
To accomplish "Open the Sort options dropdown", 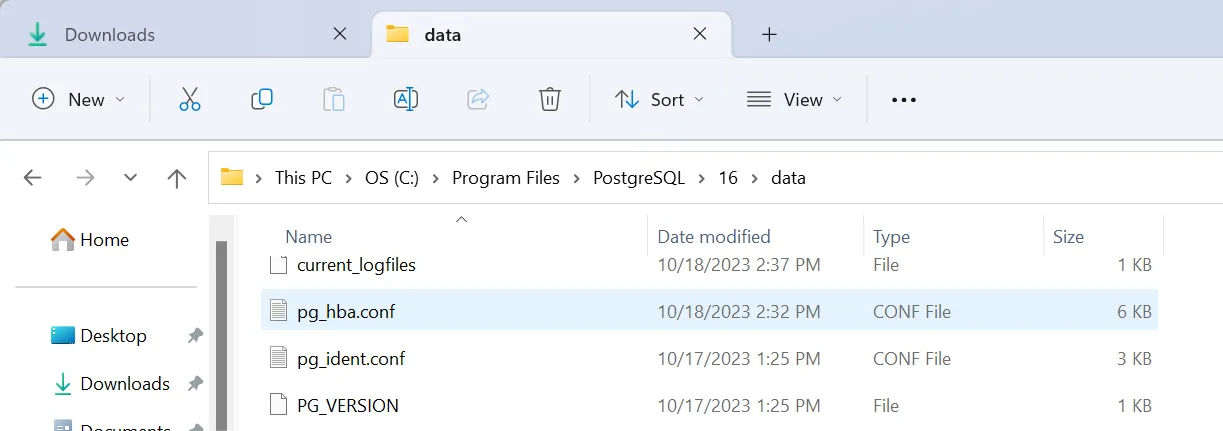I will point(658,99).
